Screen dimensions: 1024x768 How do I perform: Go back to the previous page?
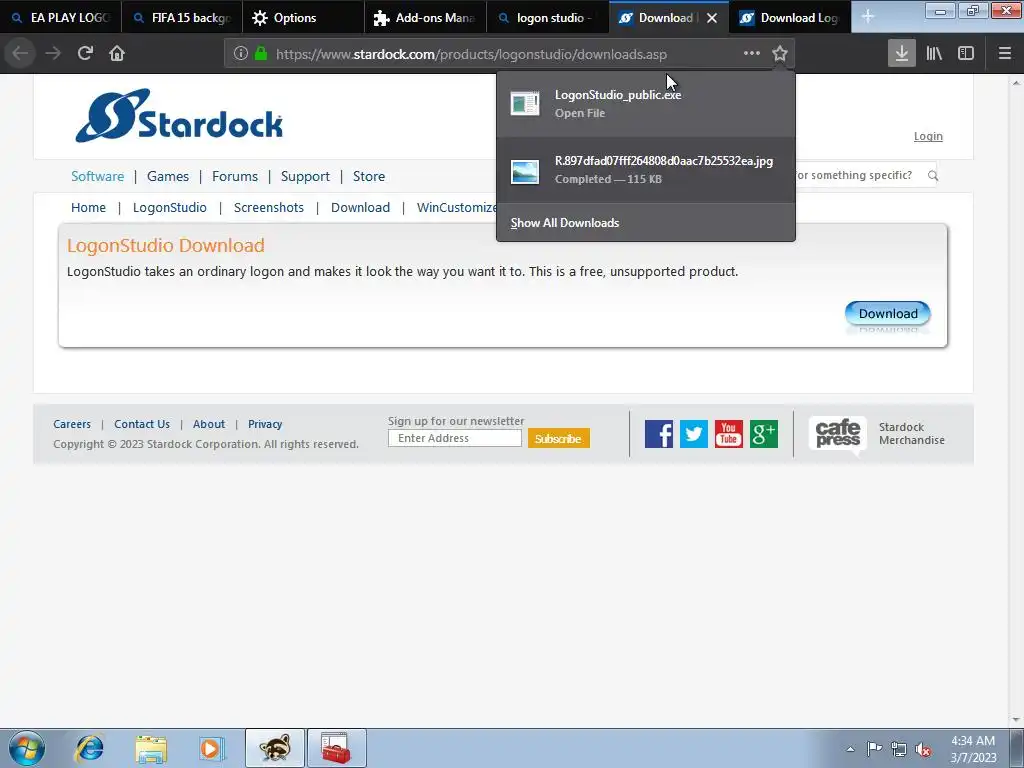pyautogui.click(x=20, y=54)
